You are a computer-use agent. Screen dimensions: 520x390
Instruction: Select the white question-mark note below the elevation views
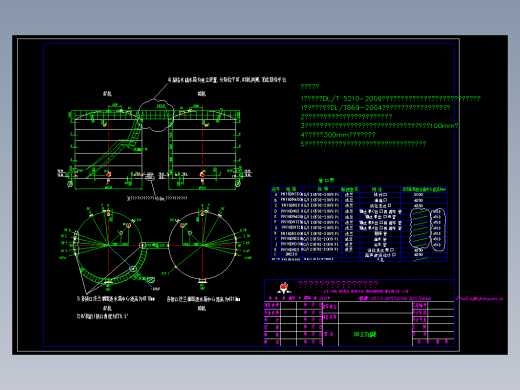[157, 198]
